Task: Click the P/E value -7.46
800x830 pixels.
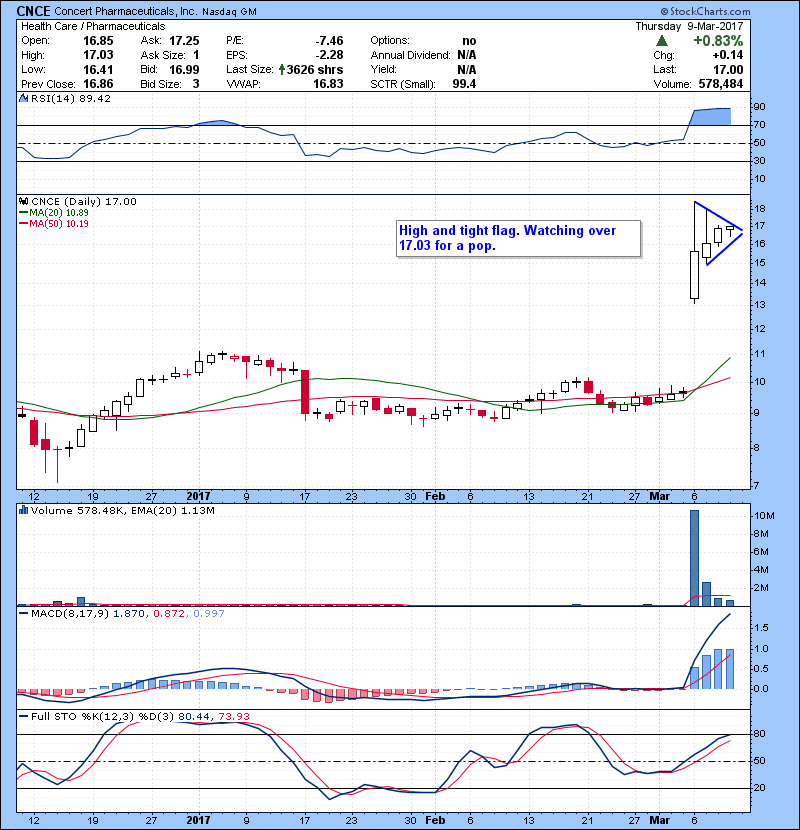Action: (x=329, y=41)
